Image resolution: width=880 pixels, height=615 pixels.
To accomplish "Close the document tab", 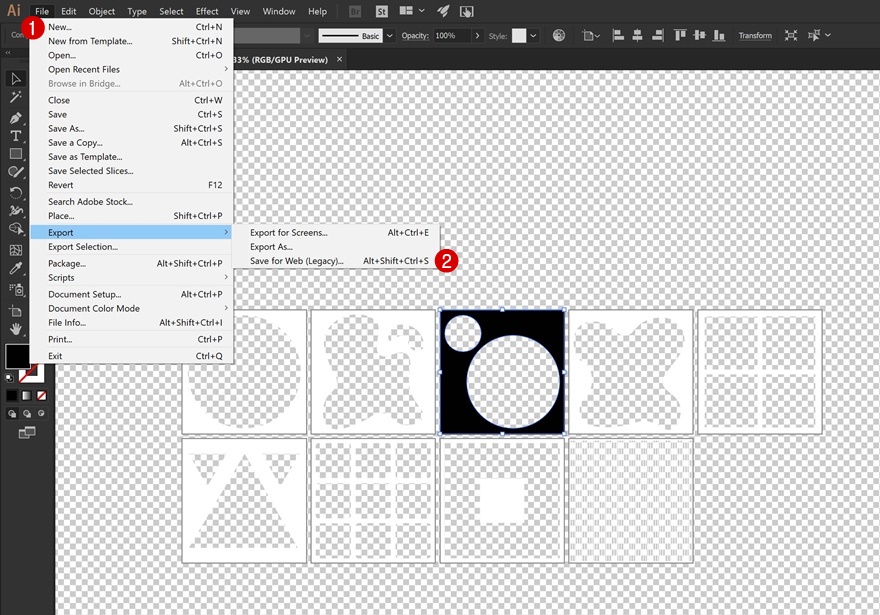I will click(x=340, y=59).
